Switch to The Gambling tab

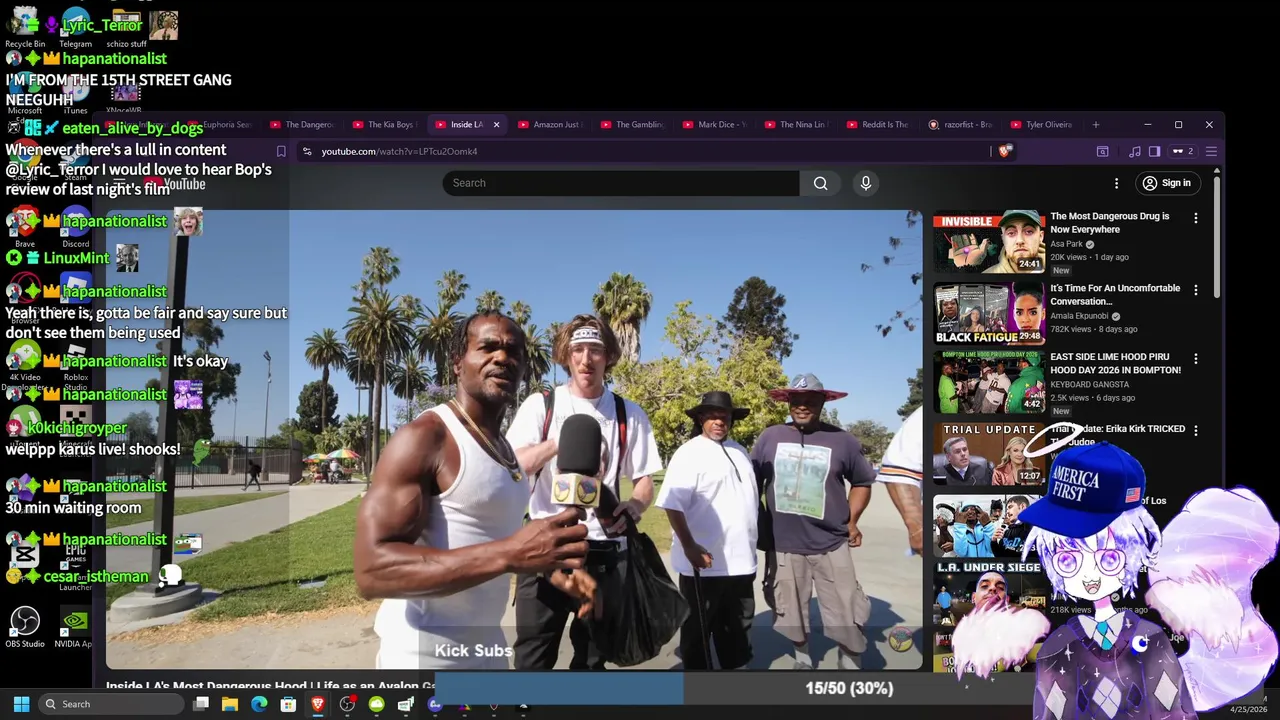[632, 125]
